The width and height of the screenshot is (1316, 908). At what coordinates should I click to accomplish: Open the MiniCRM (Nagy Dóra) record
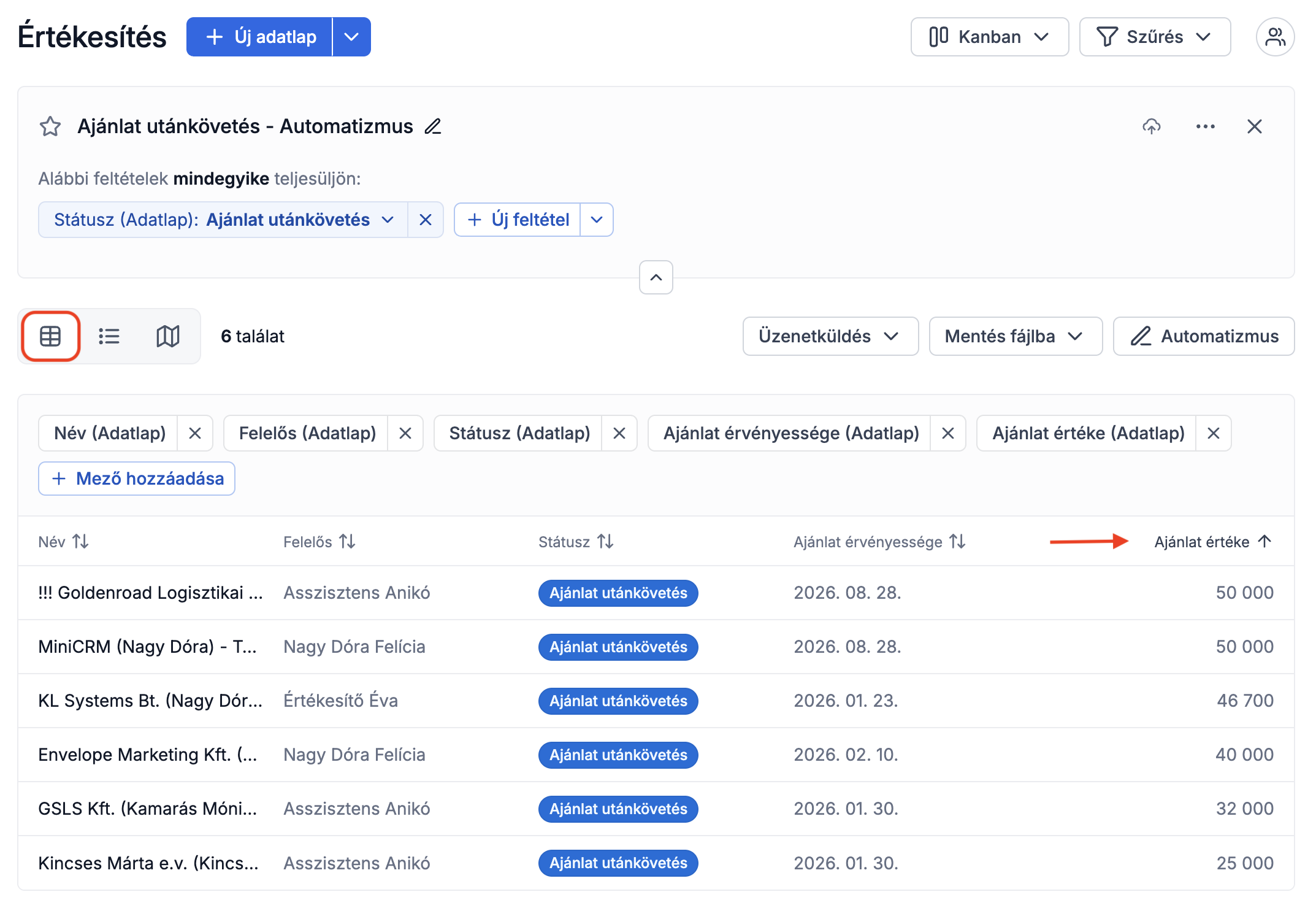[x=147, y=647]
